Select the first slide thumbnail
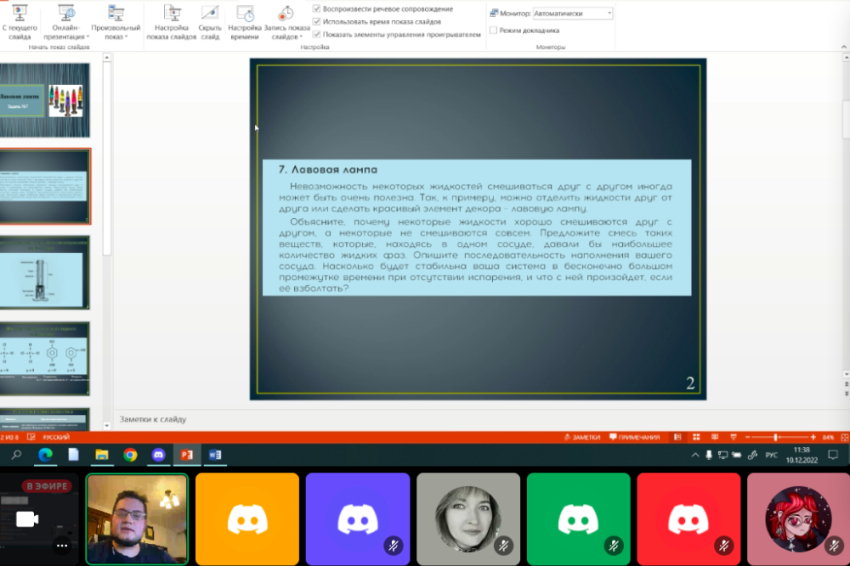The image size is (850, 566). 45,101
